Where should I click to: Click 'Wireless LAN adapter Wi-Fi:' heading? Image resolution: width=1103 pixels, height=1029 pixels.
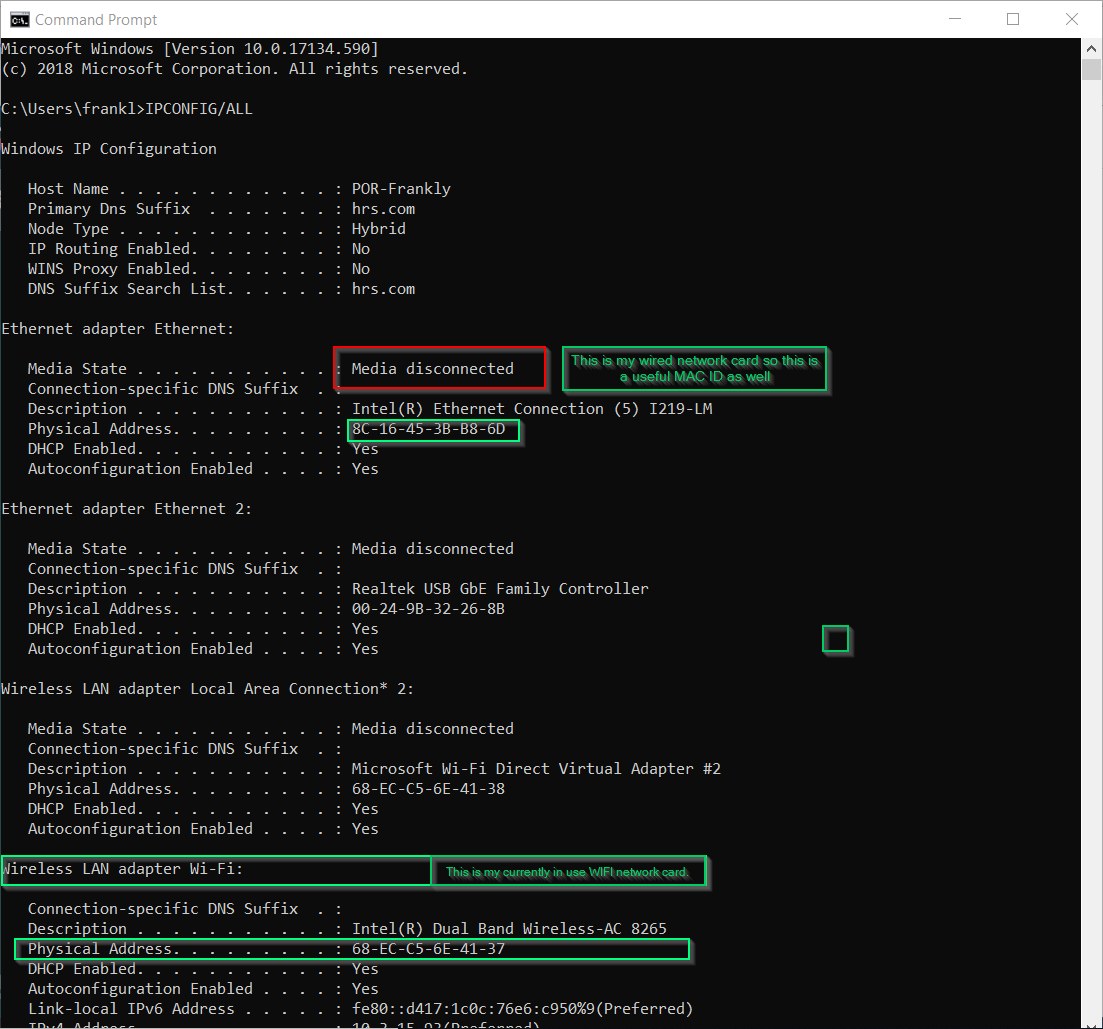[122, 869]
